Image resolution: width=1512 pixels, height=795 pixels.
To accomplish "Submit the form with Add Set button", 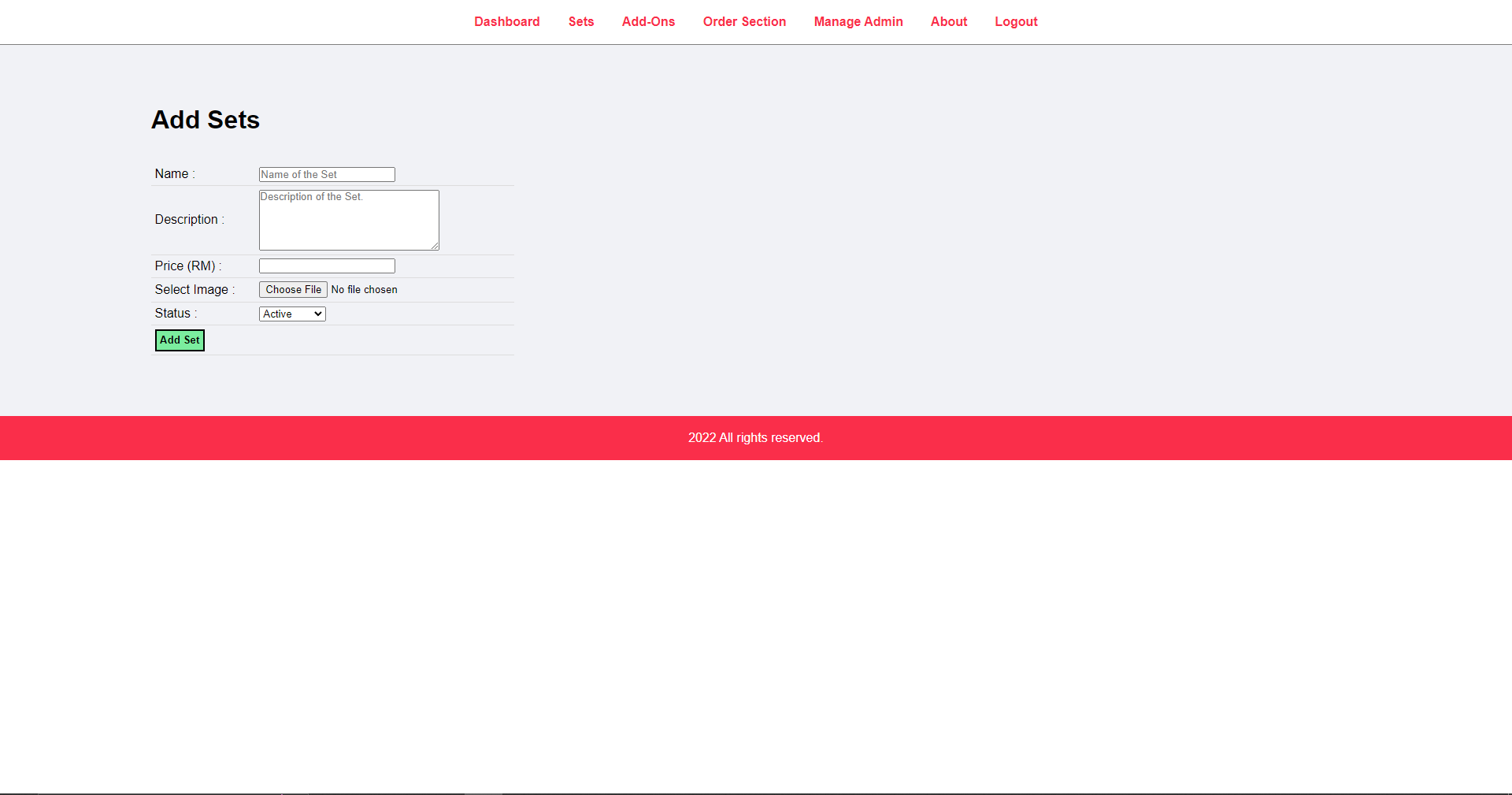I will [x=180, y=340].
